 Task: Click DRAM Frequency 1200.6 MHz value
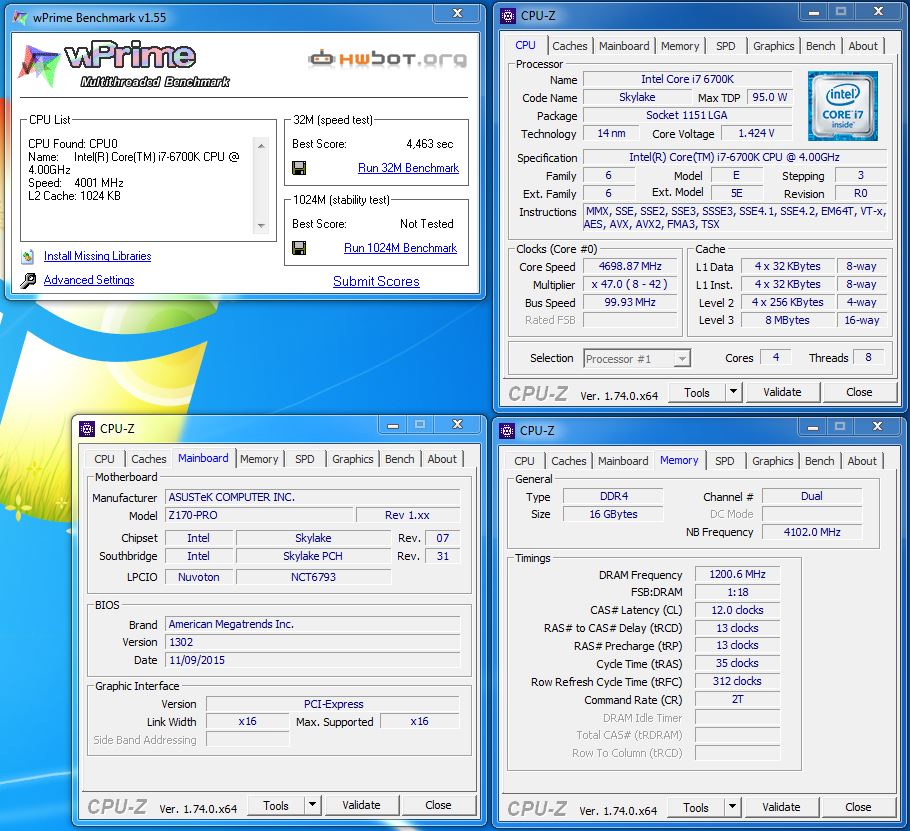(737, 575)
